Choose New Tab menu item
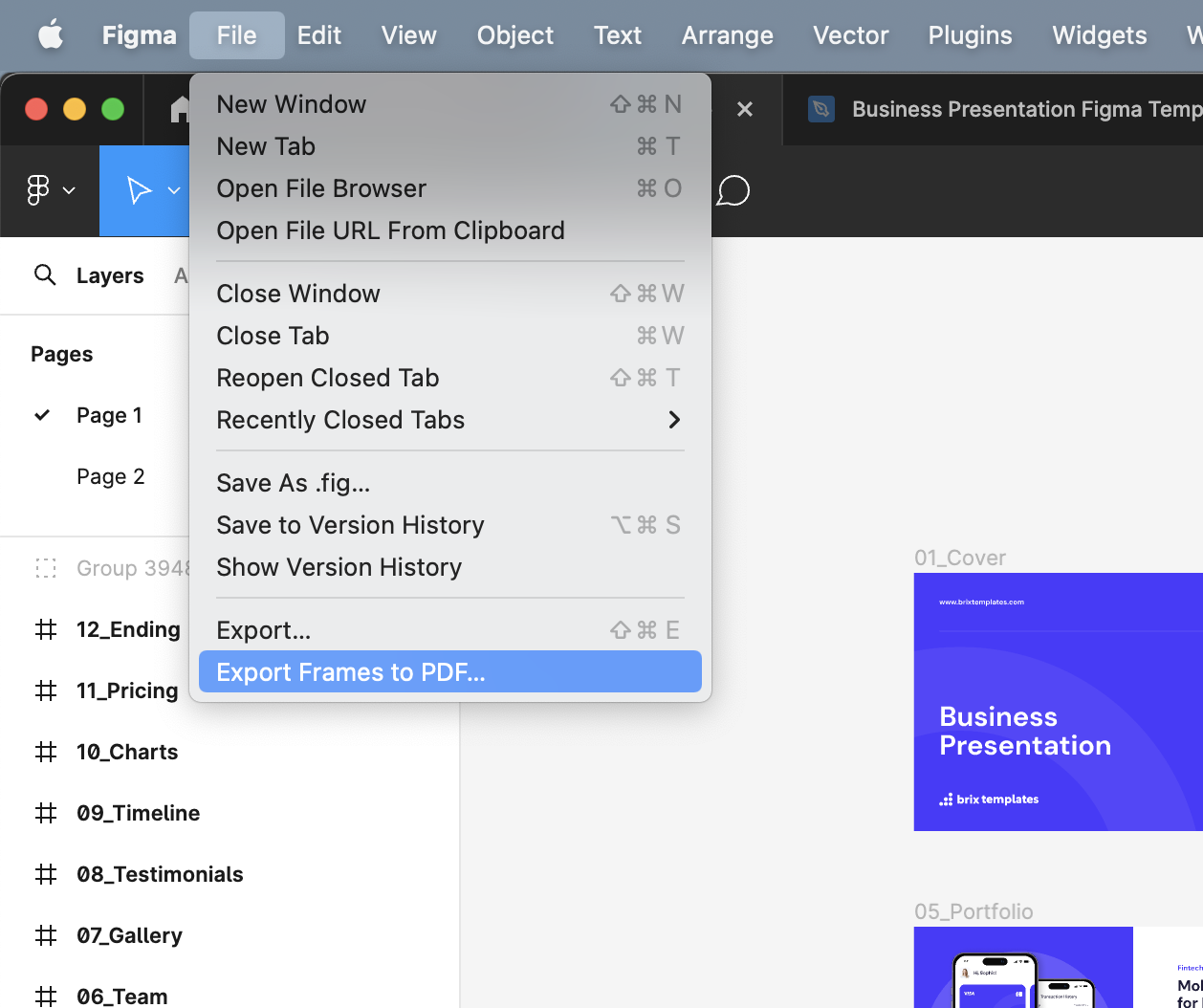The image size is (1203, 1008). [450, 146]
